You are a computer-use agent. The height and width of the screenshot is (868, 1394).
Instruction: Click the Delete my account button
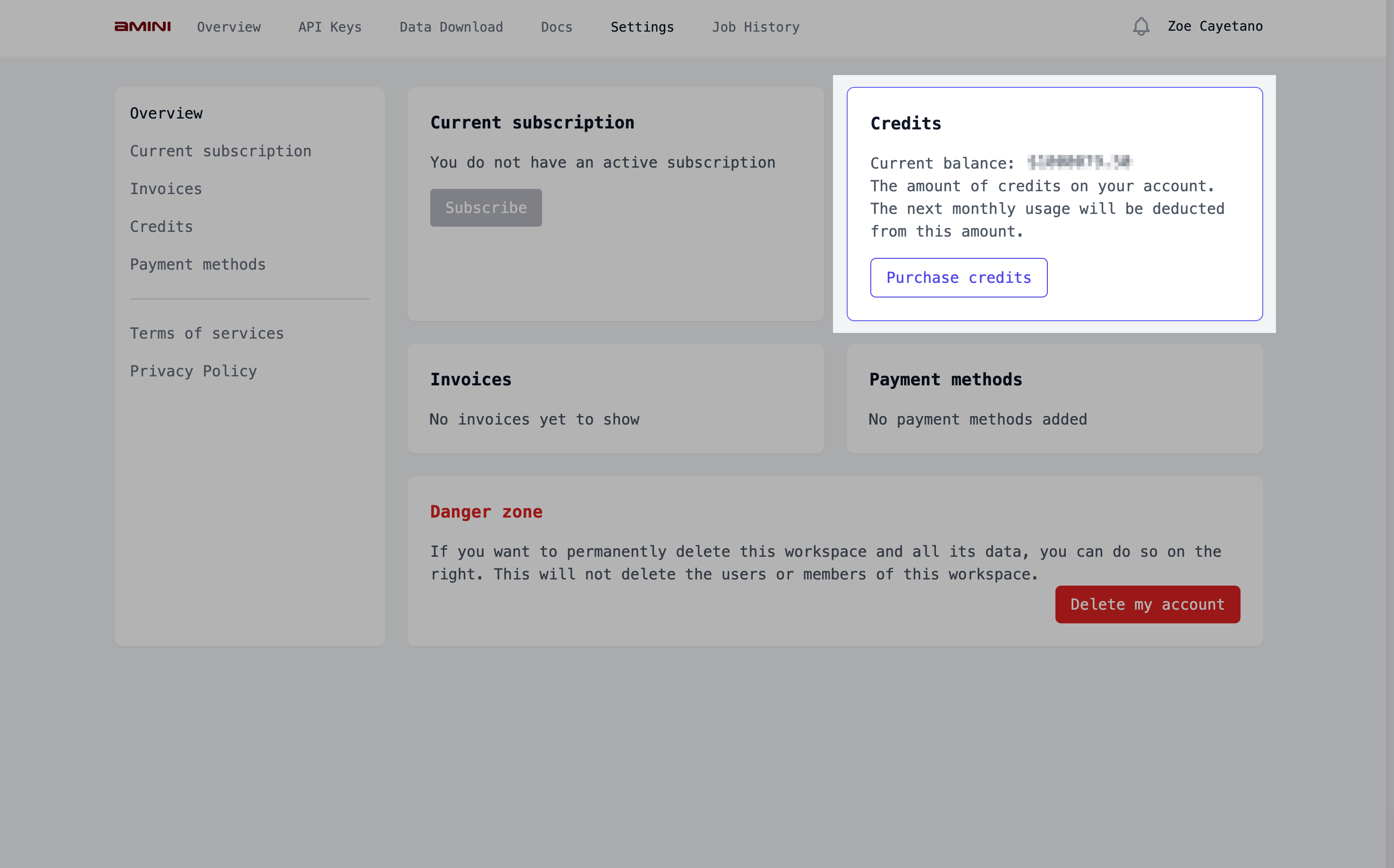(x=1147, y=604)
